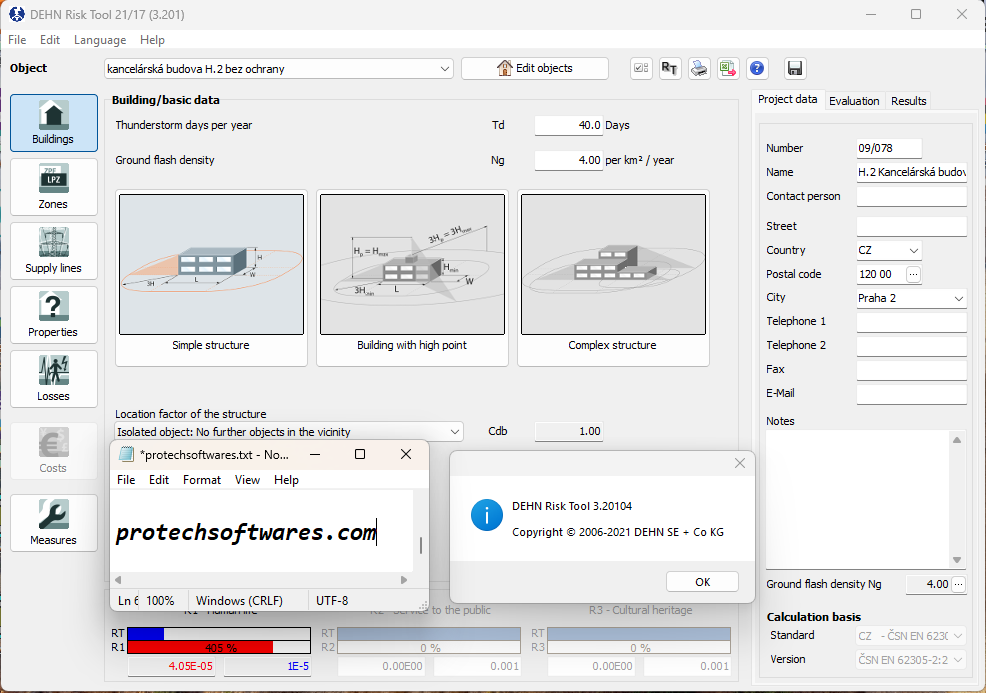986x693 pixels.
Task: Click the printer icon in the toolbar
Action: 699,68
